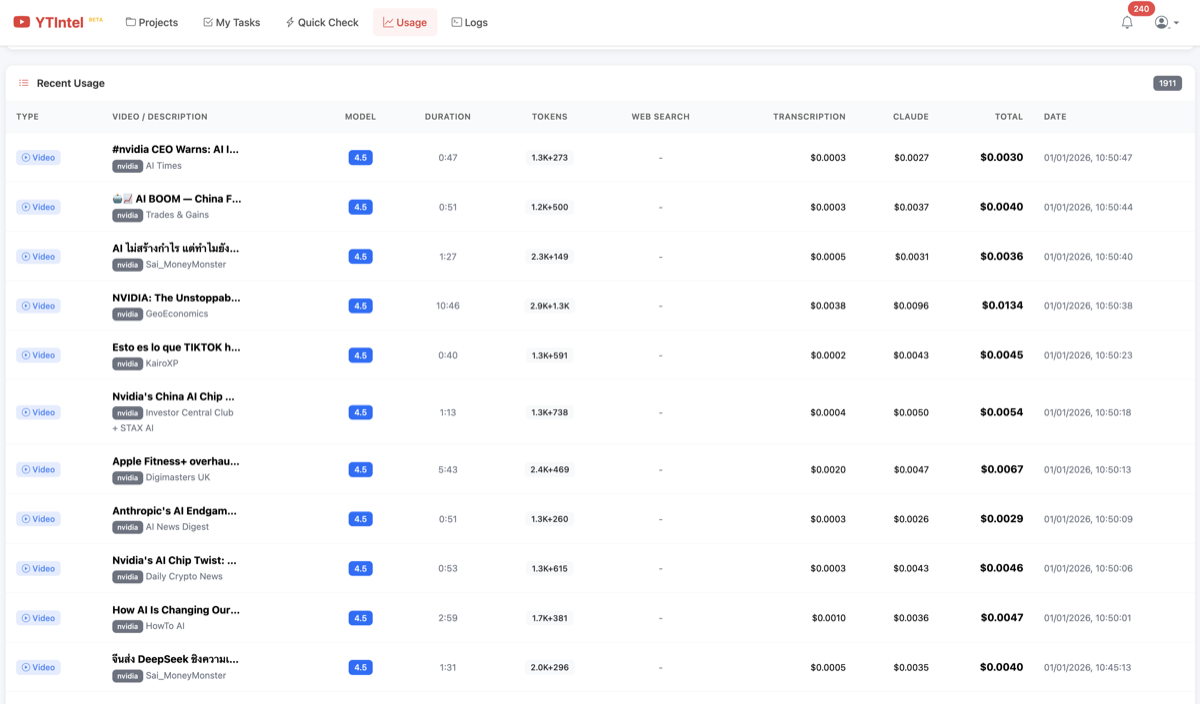Click the 240 notification count badge
This screenshot has height=704, width=1200.
1141,9
